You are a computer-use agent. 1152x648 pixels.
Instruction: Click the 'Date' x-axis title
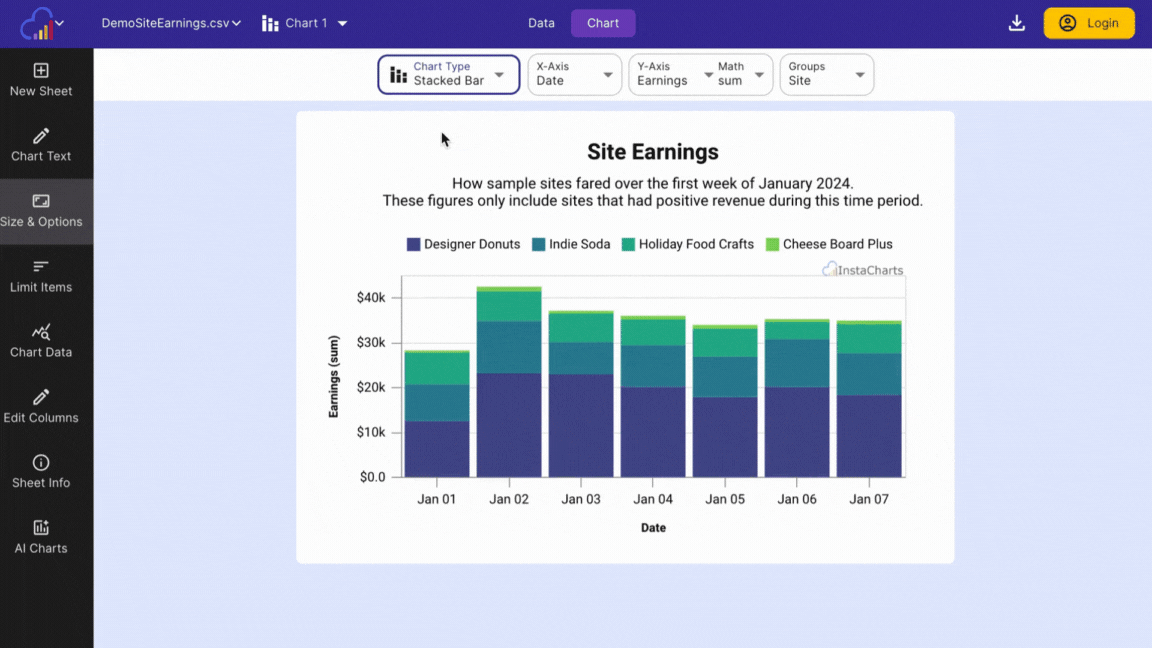pyautogui.click(x=653, y=528)
